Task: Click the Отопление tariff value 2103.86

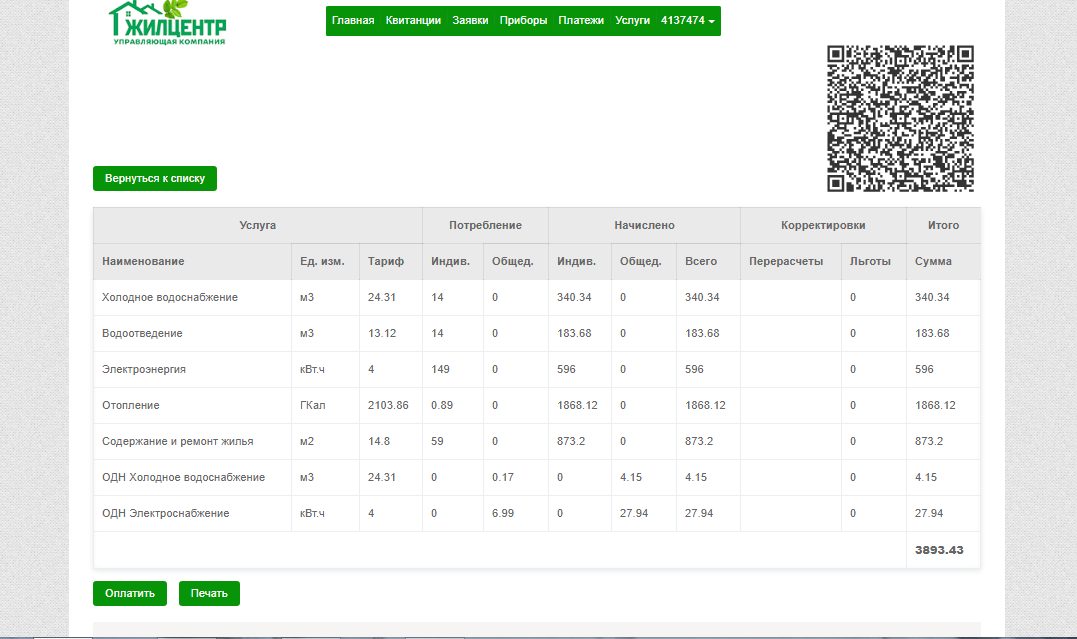Action: pyautogui.click(x=388, y=405)
